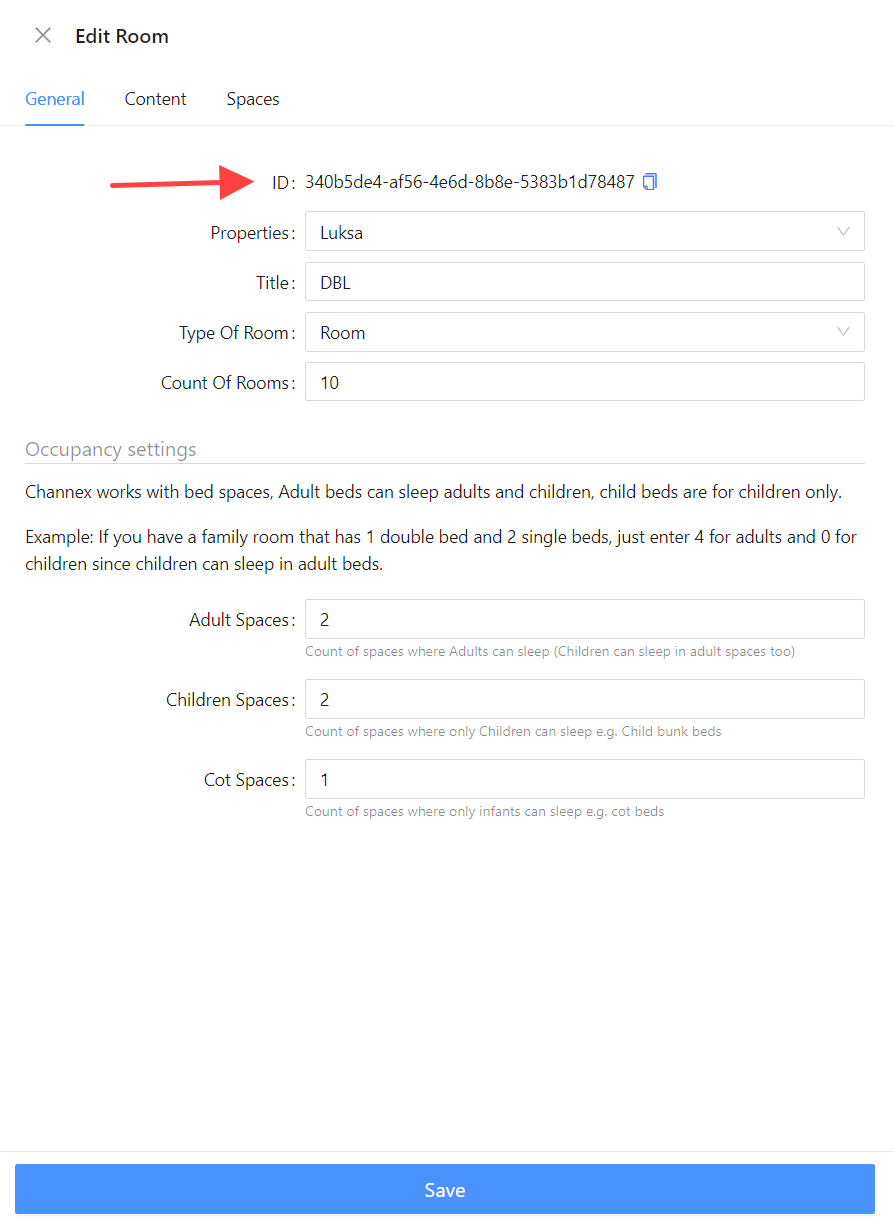Expand the Type Of Room dropdown
This screenshot has width=894, height=1228.
(584, 332)
